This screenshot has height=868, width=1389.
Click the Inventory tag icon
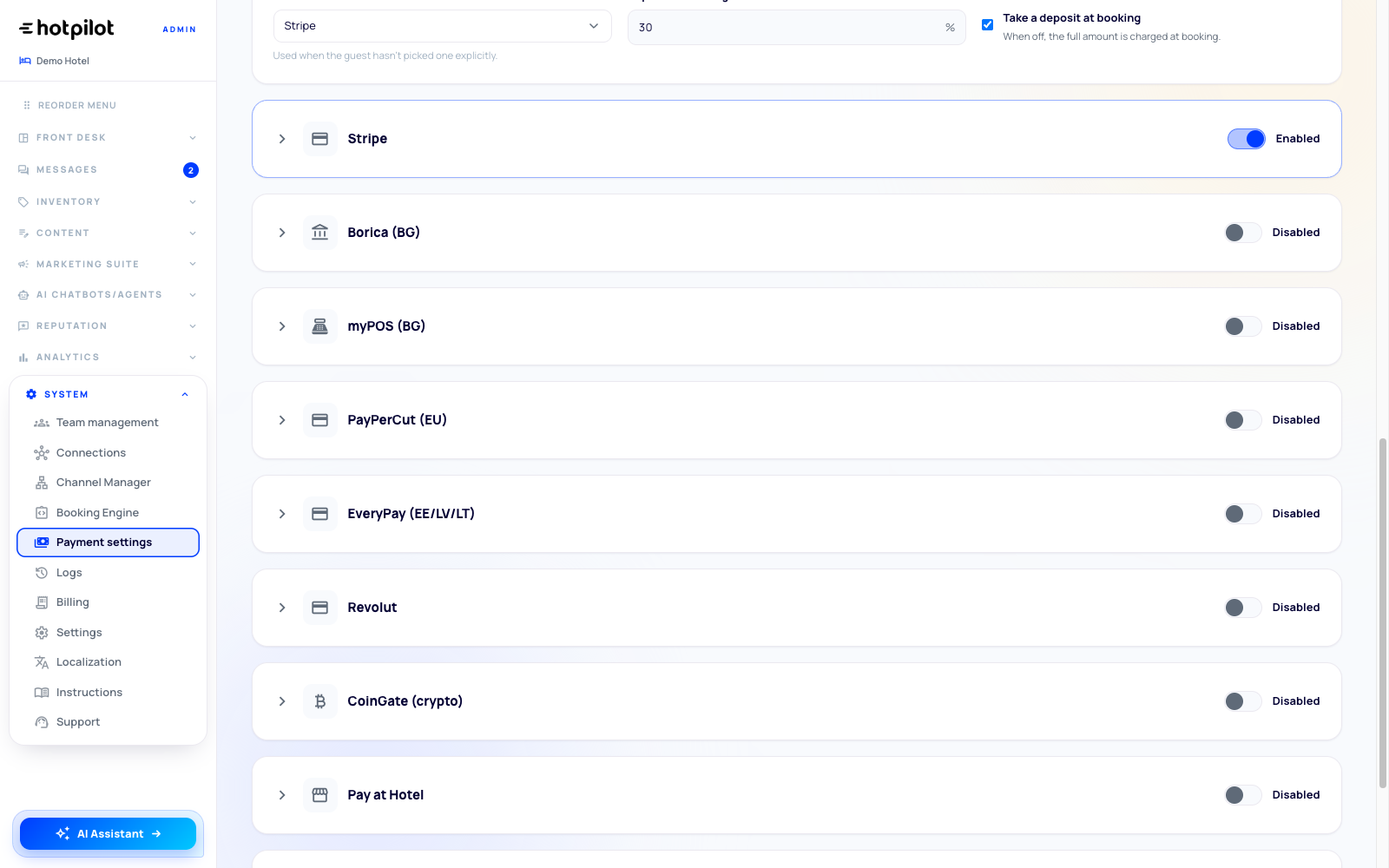[23, 202]
